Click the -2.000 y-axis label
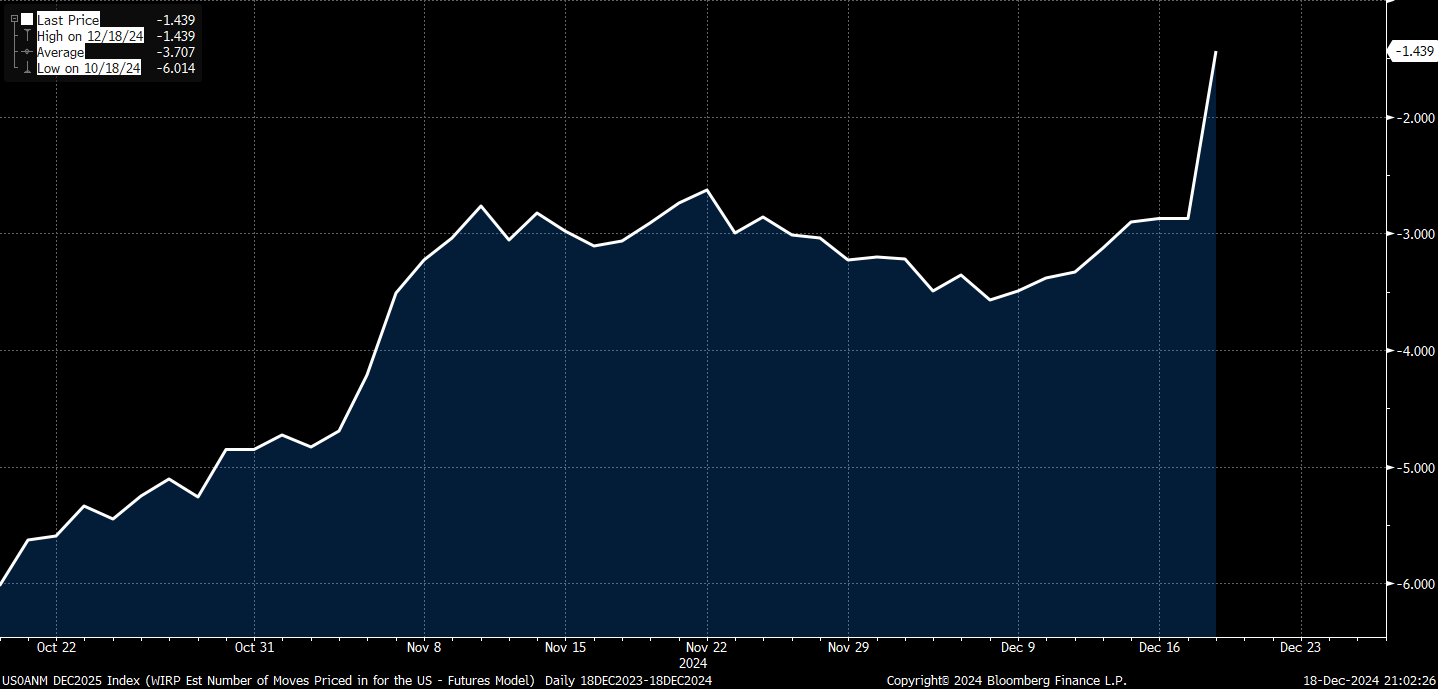Image resolution: width=1438 pixels, height=689 pixels. (1414, 117)
